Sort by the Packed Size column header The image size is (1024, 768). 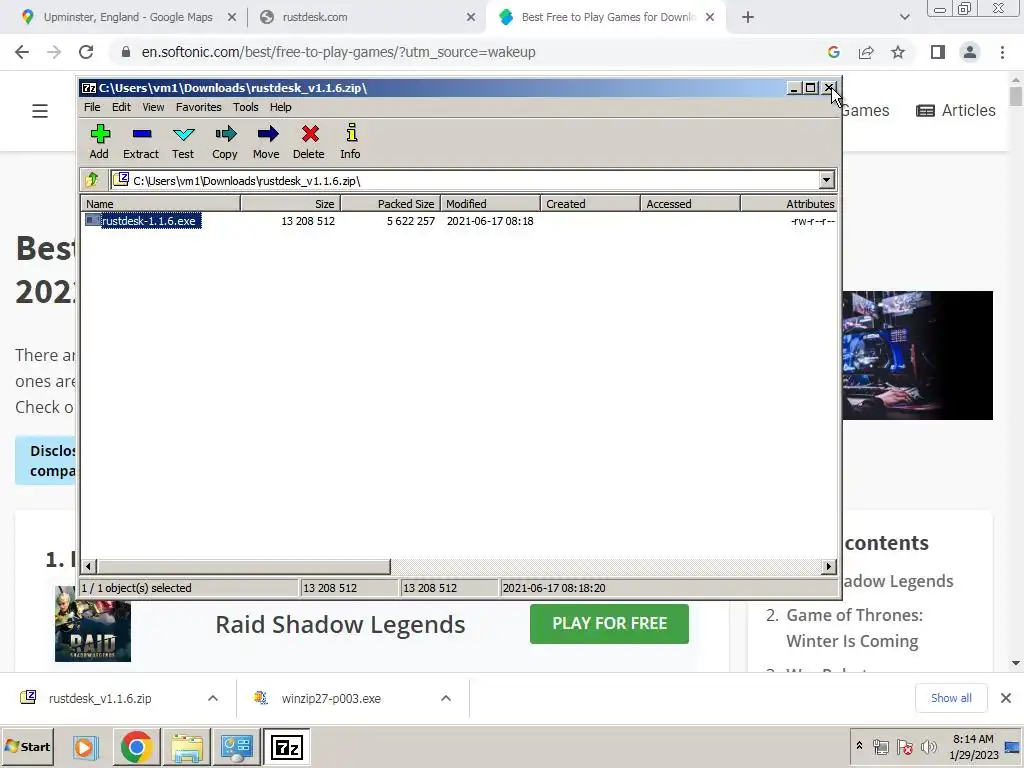point(391,204)
